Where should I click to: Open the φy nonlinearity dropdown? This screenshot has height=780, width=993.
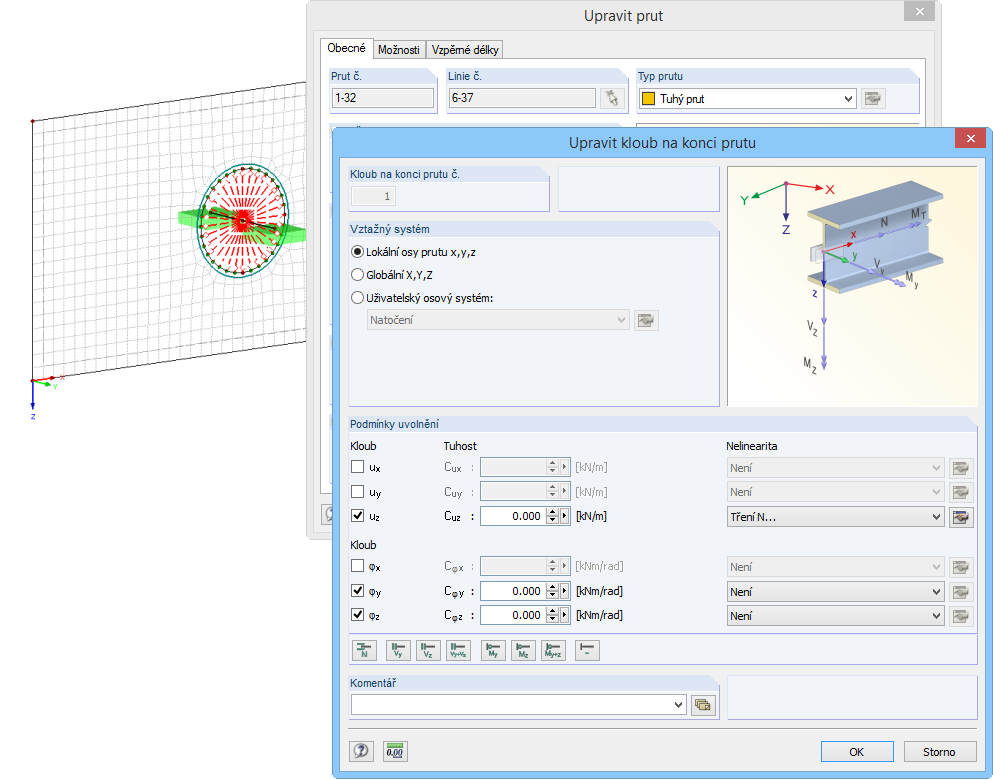936,592
